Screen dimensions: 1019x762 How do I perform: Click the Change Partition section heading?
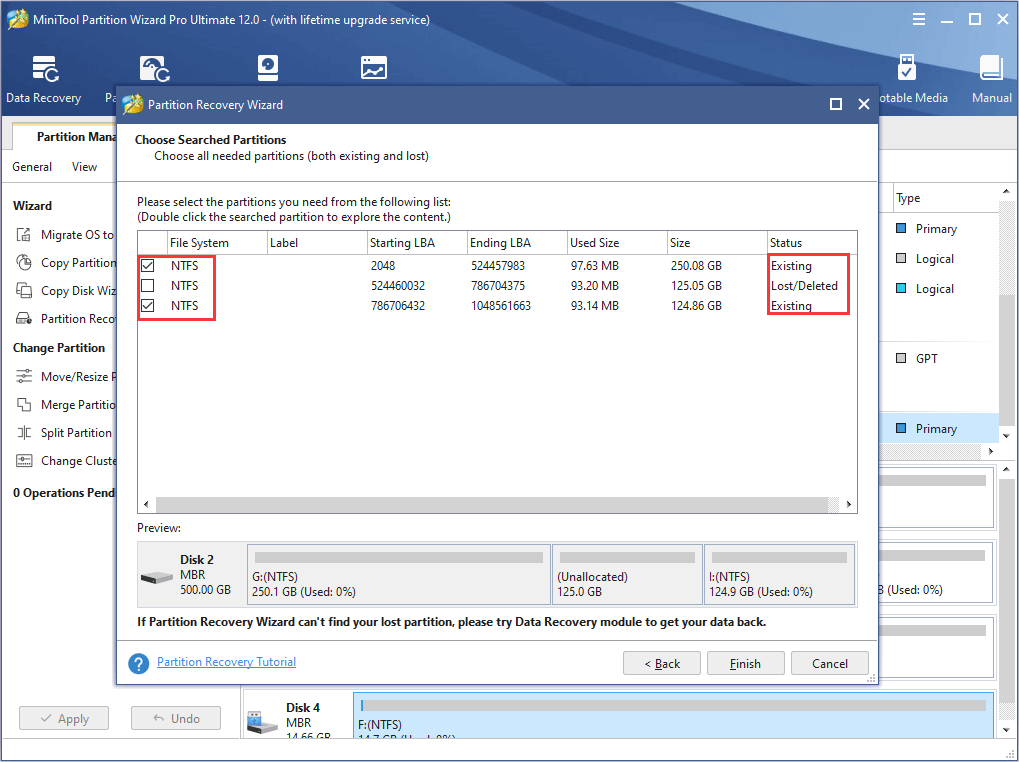pyautogui.click(x=58, y=348)
